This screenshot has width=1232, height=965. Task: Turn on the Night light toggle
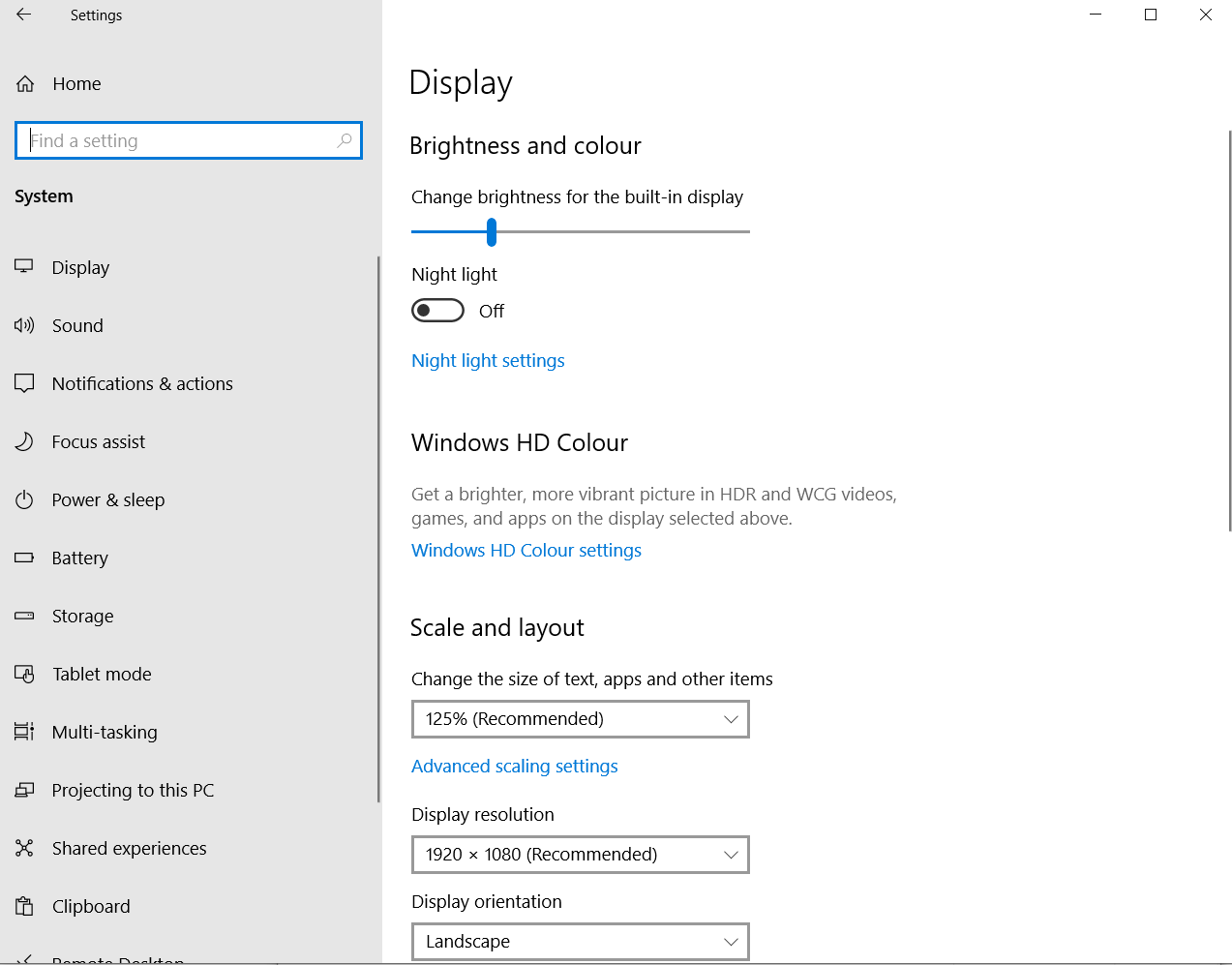point(437,311)
